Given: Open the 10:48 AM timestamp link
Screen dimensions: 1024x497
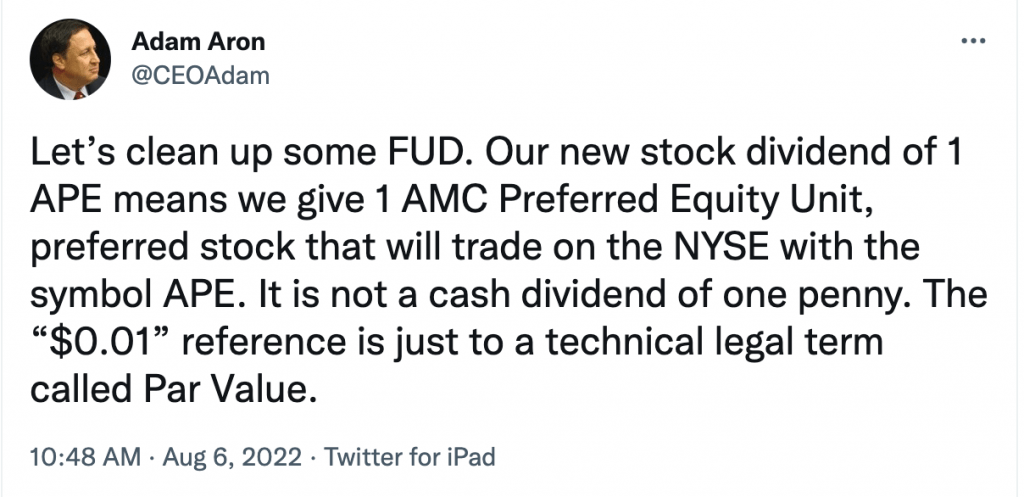Looking at the screenshot, I should (x=85, y=457).
